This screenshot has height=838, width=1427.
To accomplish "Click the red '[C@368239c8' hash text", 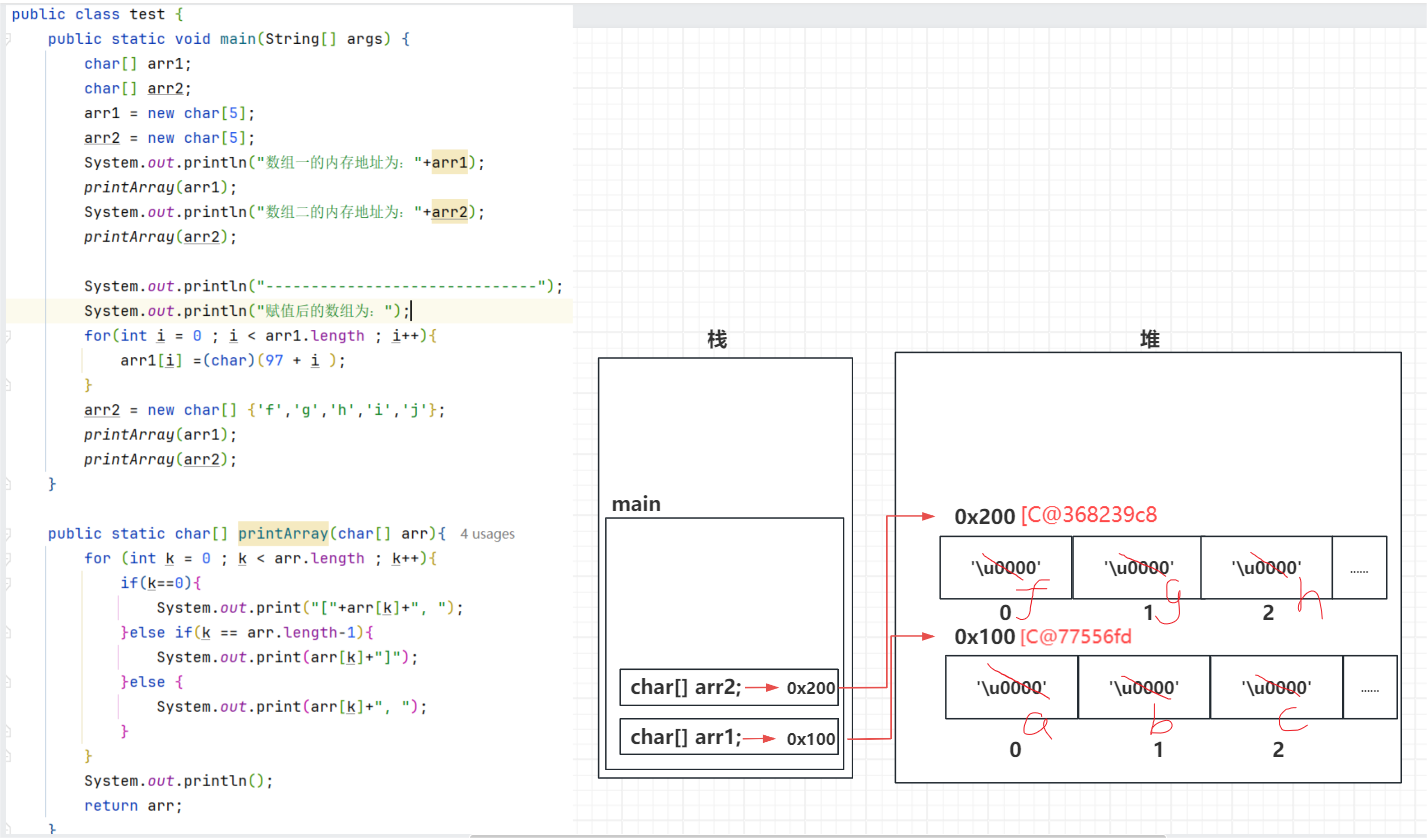I will coord(1089,516).
